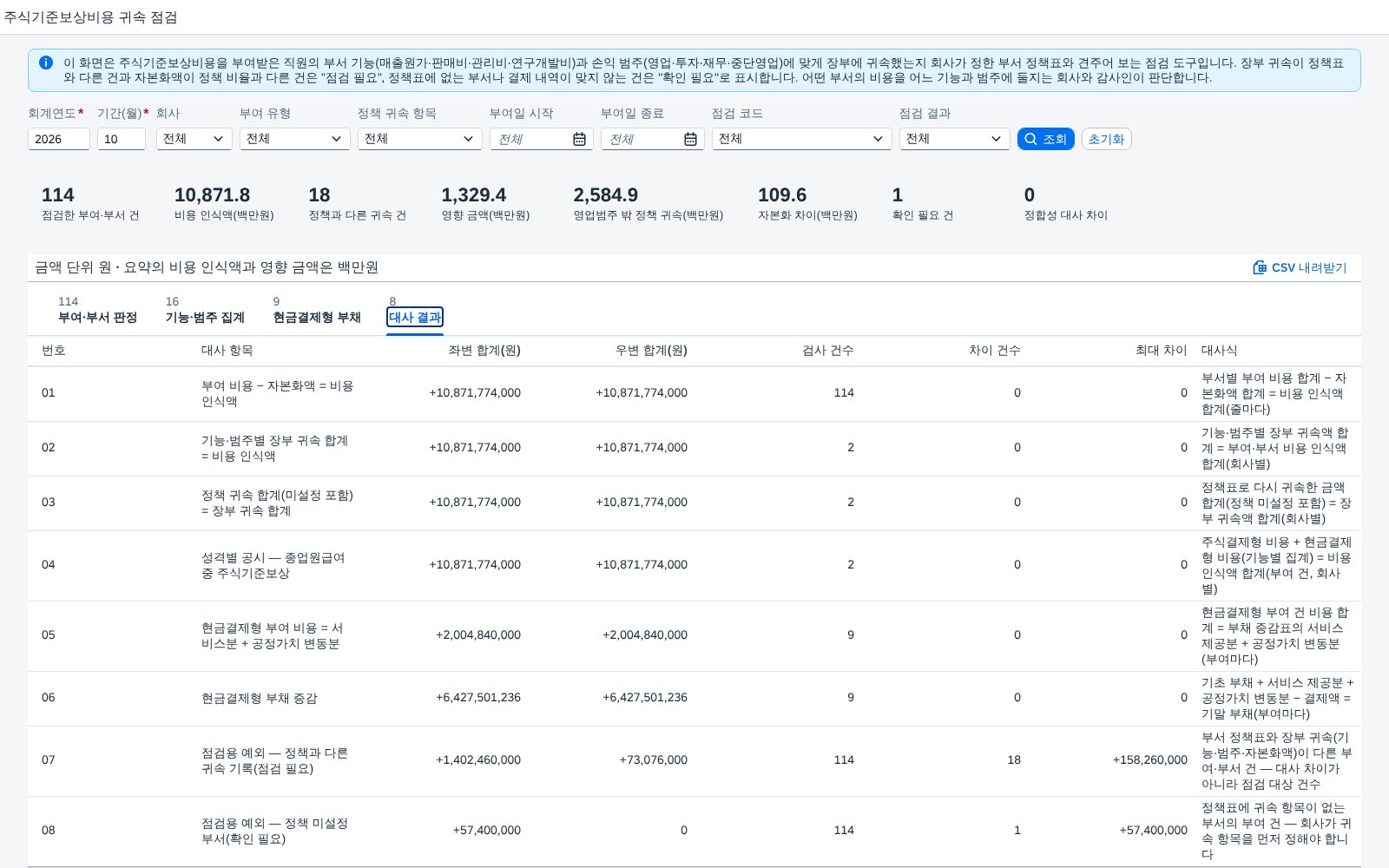
Task: Click the magnifier icon on 조회 button
Action: tap(1030, 139)
